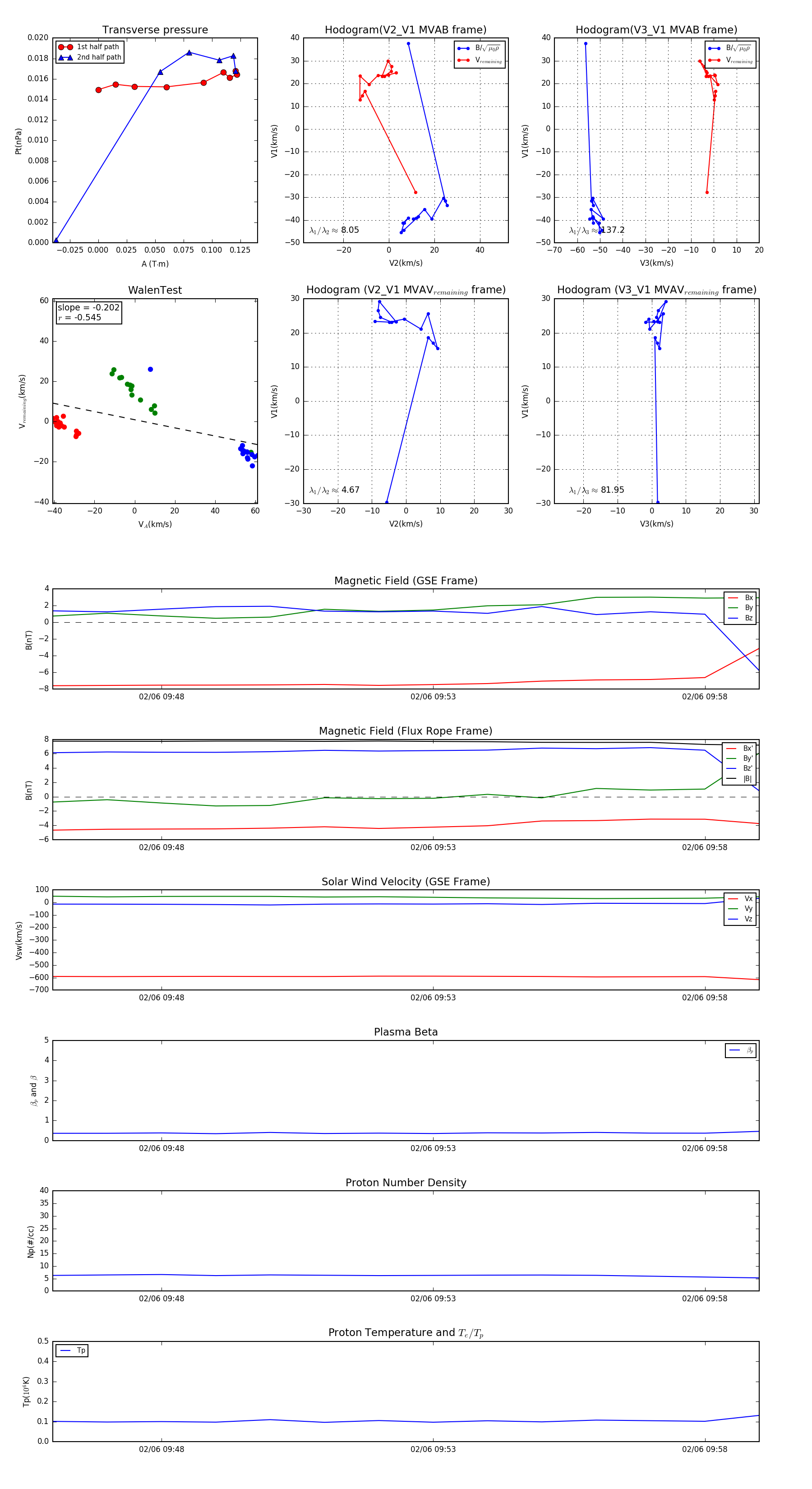Click the λ1/λ2 ≈ 8.05 annotation

(334, 230)
